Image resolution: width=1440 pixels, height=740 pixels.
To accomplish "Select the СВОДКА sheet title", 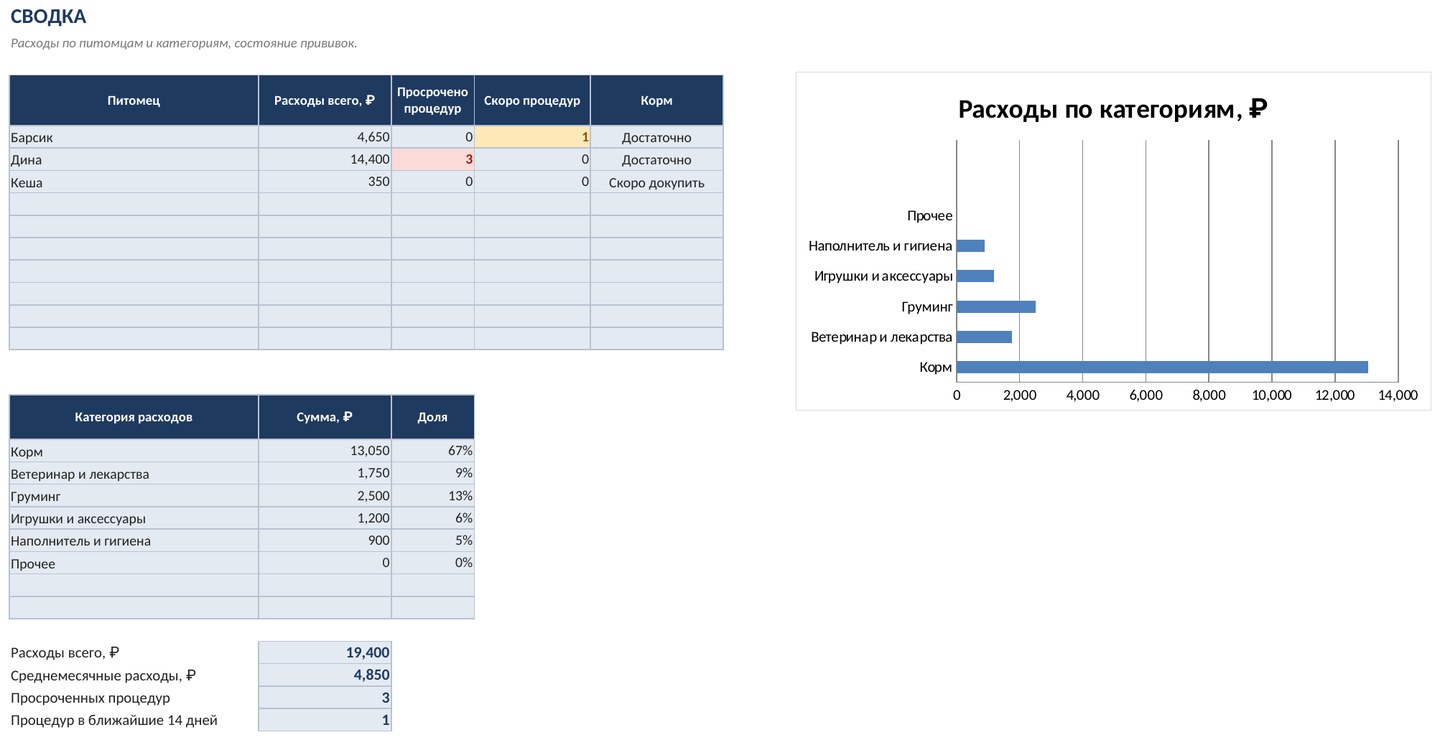I will [x=48, y=17].
